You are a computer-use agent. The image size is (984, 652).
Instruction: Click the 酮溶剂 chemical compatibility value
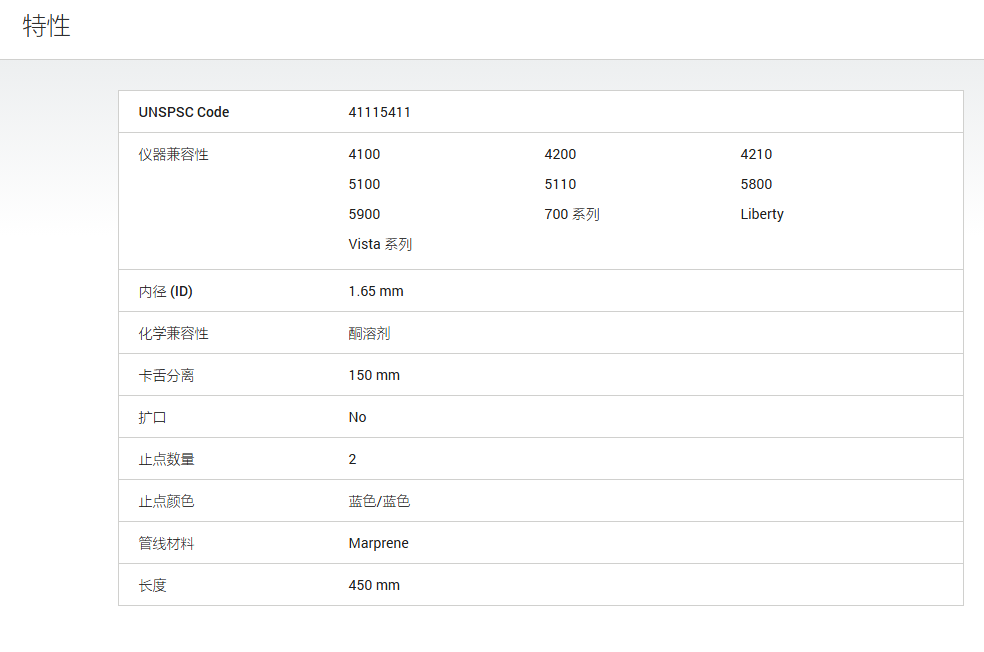tap(369, 334)
